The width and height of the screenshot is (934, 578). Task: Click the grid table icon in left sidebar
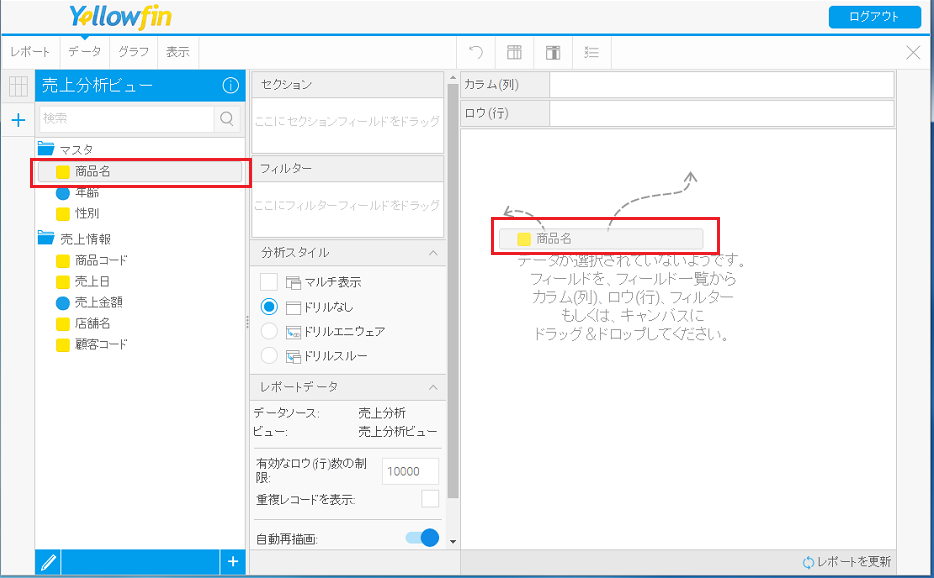pos(17,87)
